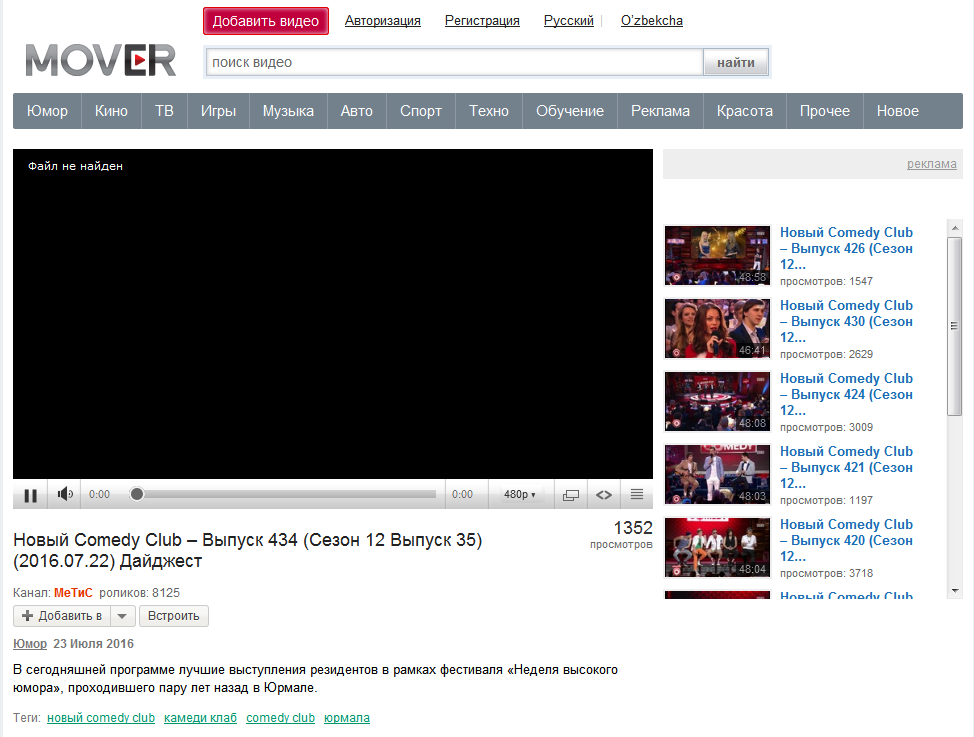The width and height of the screenshot is (974, 737).
Task: Click the embed code brackets icon
Action: point(604,495)
